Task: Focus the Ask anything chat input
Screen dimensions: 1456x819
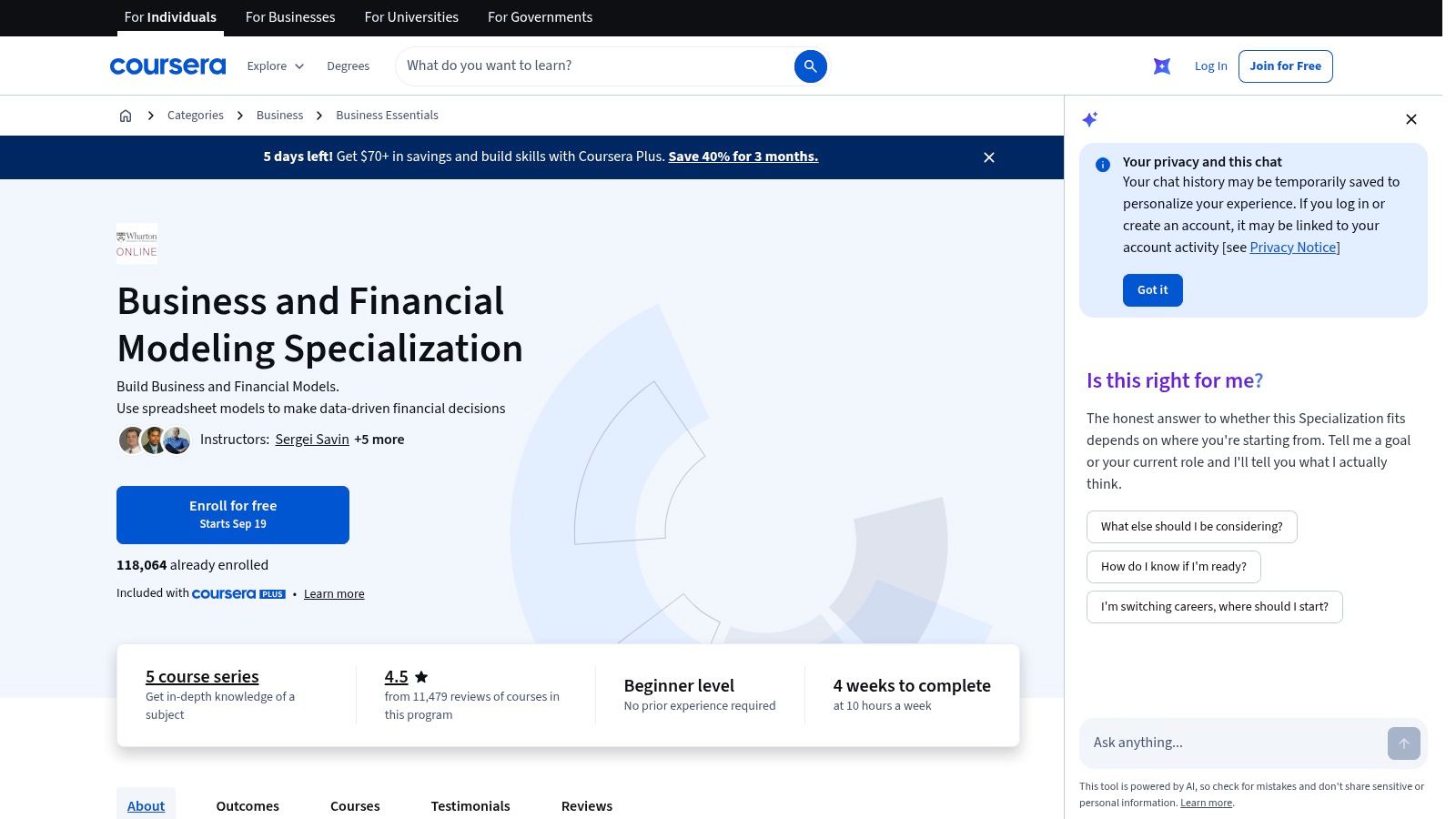Action: click(x=1233, y=743)
